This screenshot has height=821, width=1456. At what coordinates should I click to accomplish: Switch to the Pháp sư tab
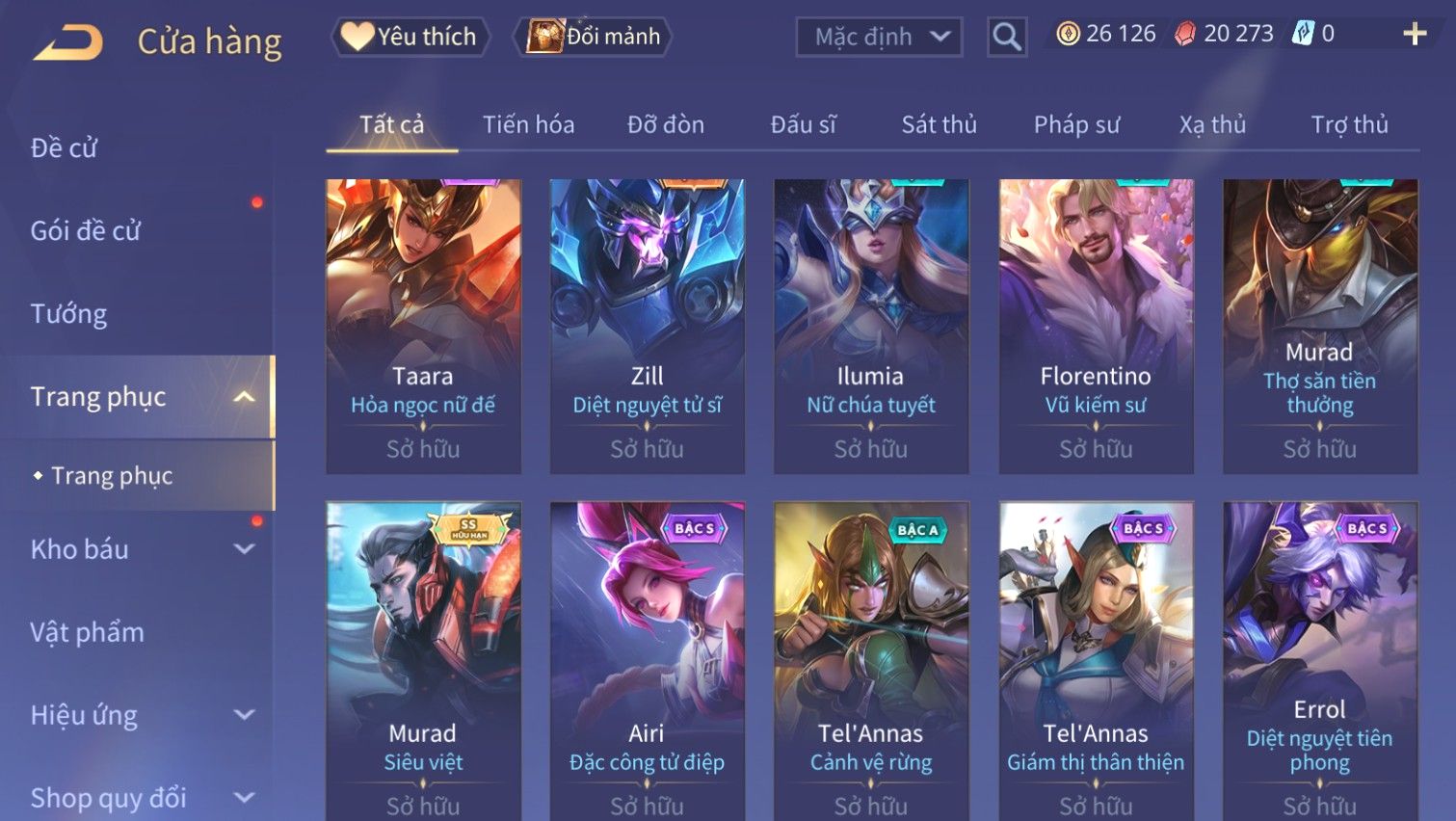click(1077, 124)
